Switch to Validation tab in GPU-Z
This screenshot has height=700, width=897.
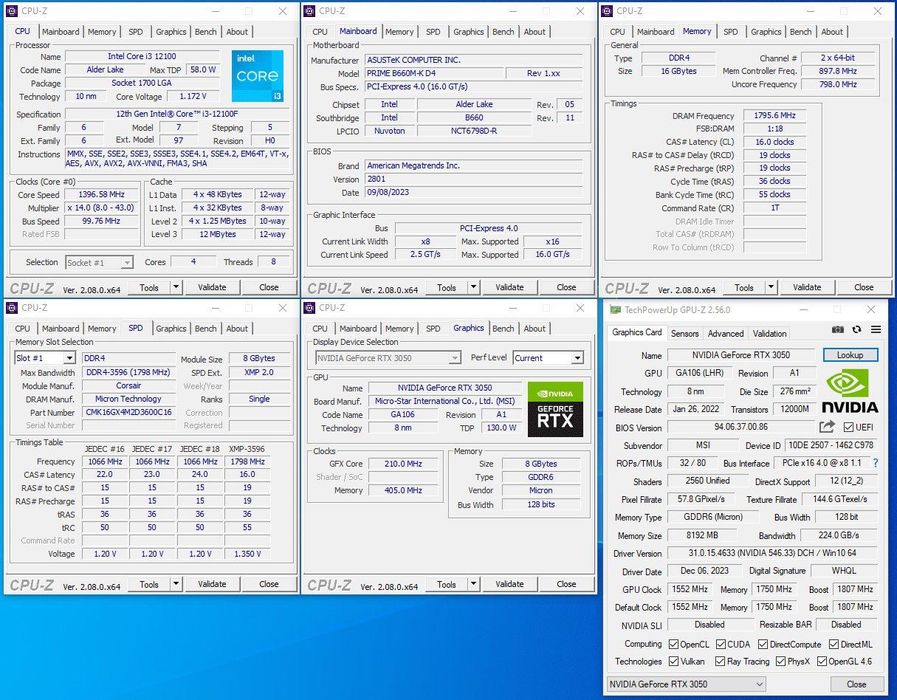coord(769,333)
